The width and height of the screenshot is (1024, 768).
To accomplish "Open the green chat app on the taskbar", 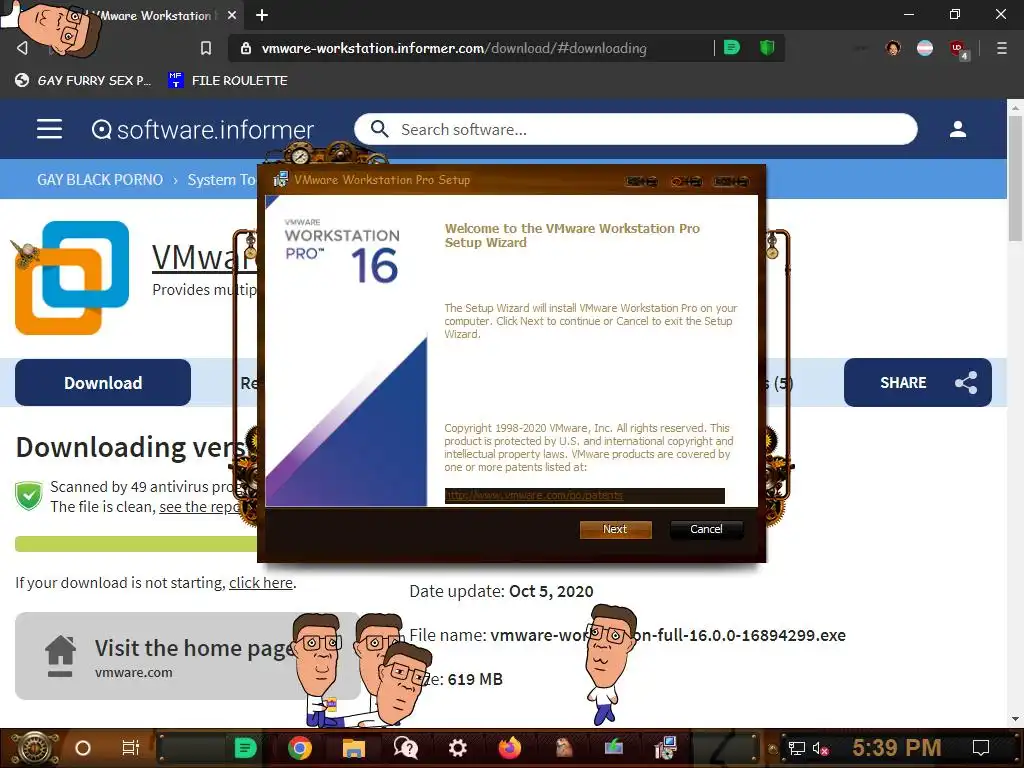I will [246, 748].
